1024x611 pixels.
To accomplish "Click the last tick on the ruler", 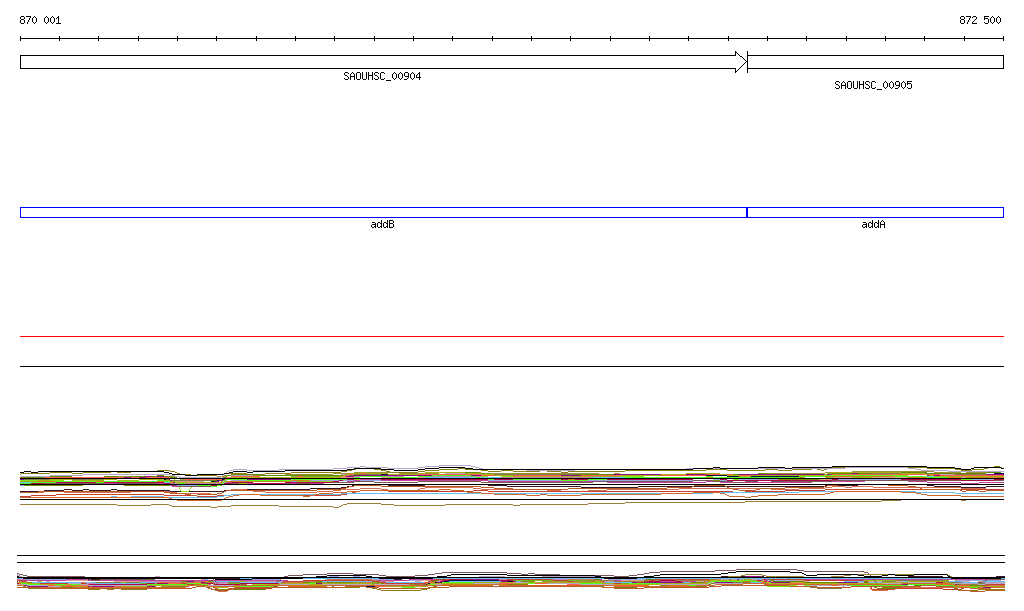I will (1003, 39).
